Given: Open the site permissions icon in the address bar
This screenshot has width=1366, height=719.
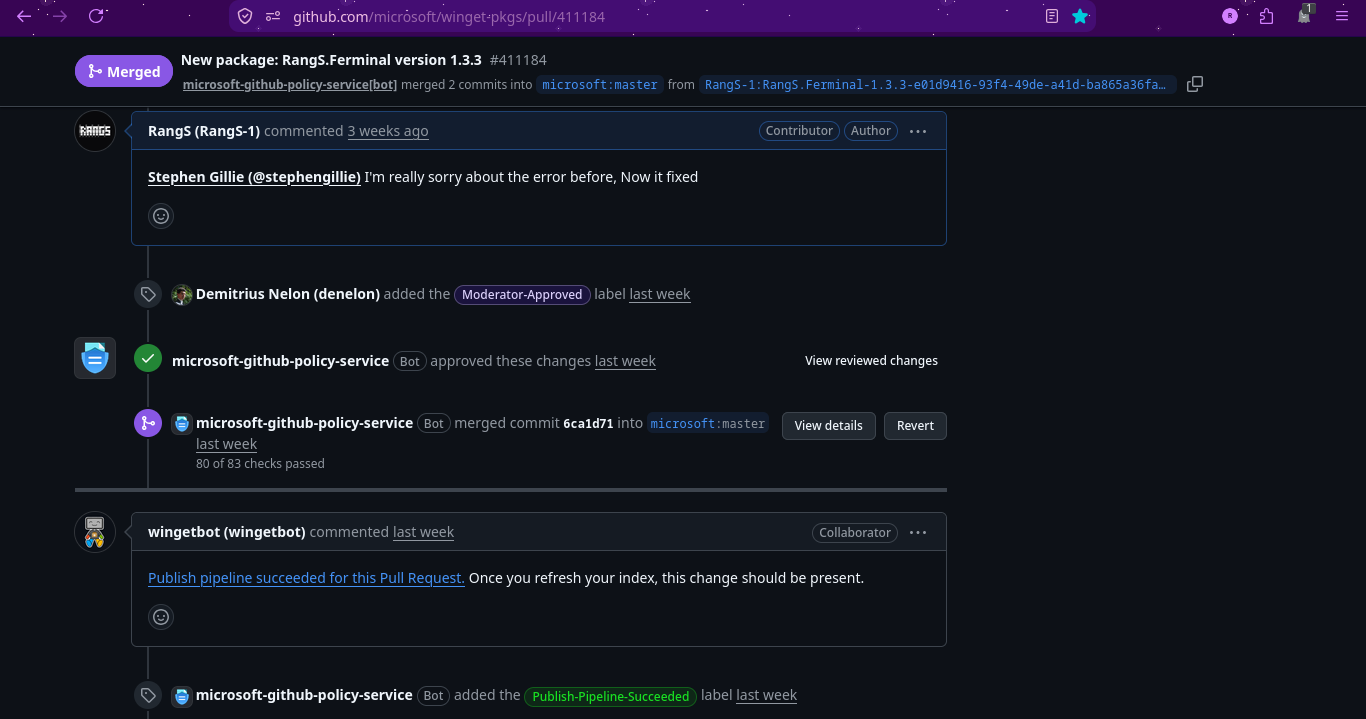Looking at the screenshot, I should pyautogui.click(x=273, y=16).
